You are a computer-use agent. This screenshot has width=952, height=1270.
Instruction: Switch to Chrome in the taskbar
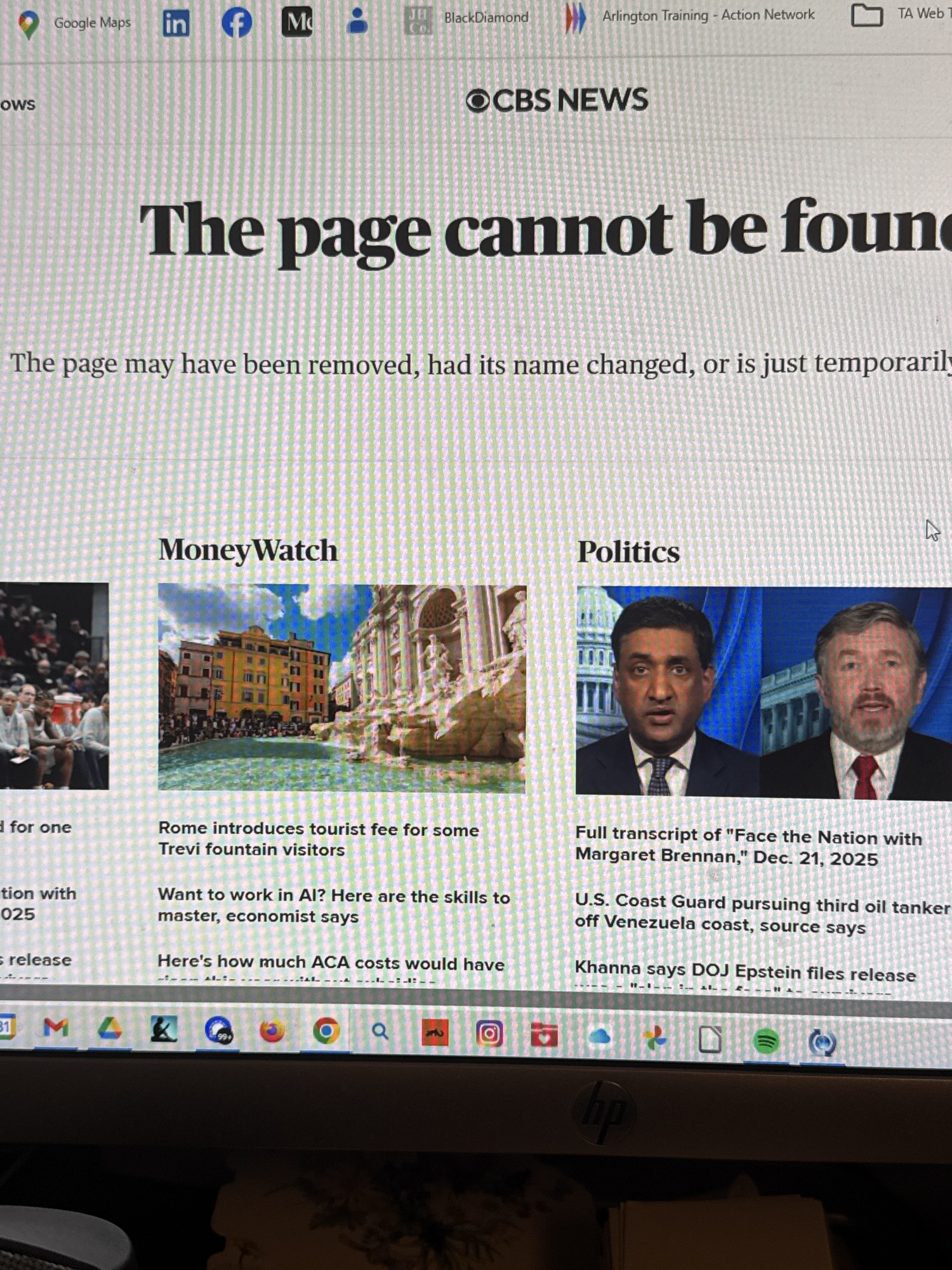326,1031
